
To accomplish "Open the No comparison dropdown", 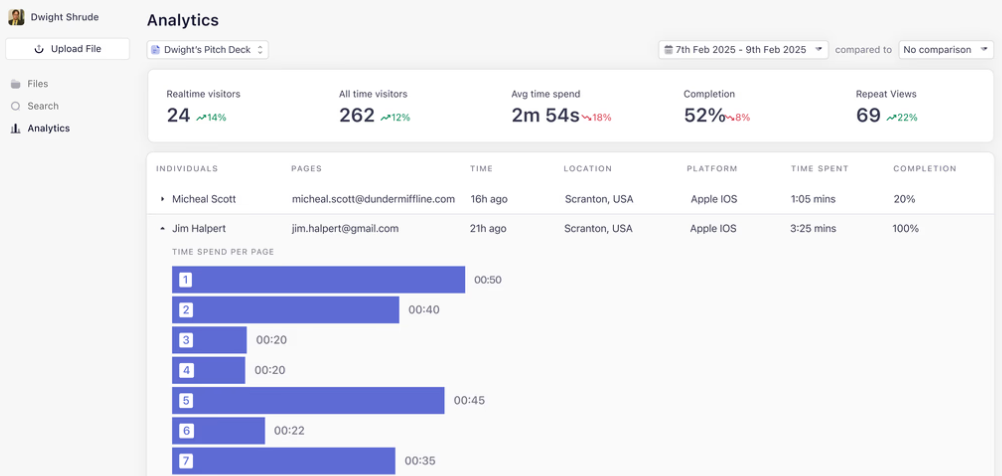I will 946,50.
